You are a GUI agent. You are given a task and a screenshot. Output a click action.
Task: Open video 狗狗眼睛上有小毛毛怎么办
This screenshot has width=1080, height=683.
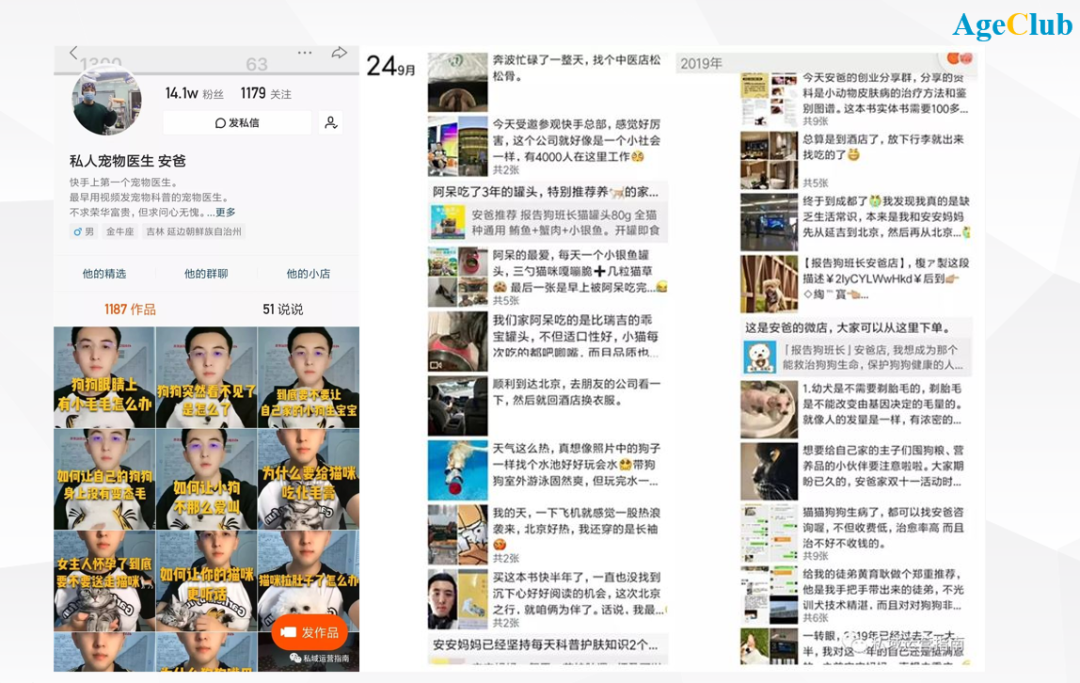(104, 377)
